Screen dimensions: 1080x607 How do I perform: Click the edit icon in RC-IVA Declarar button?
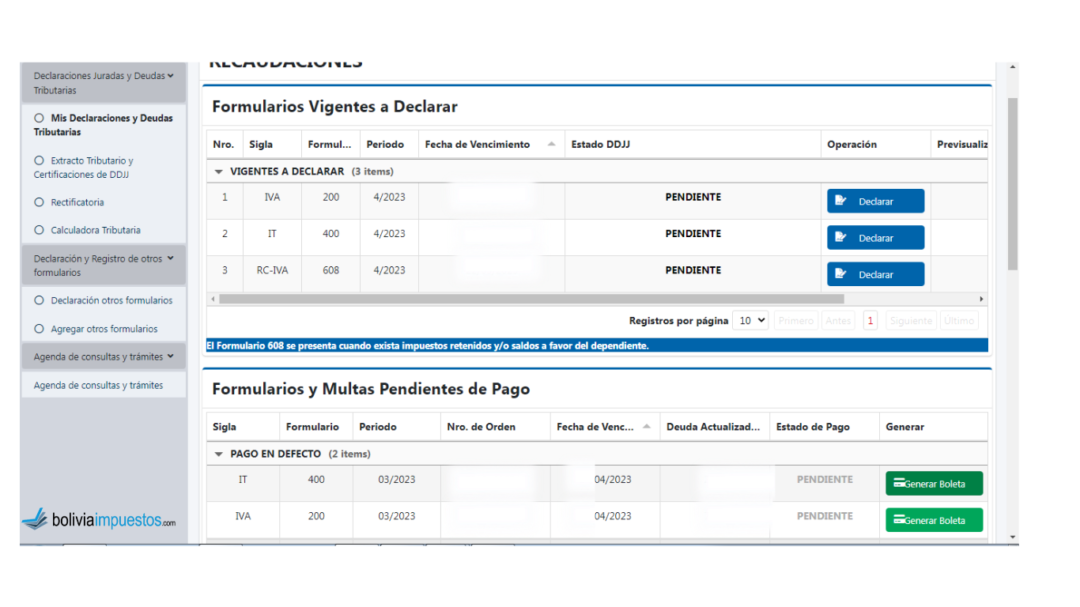pos(841,274)
